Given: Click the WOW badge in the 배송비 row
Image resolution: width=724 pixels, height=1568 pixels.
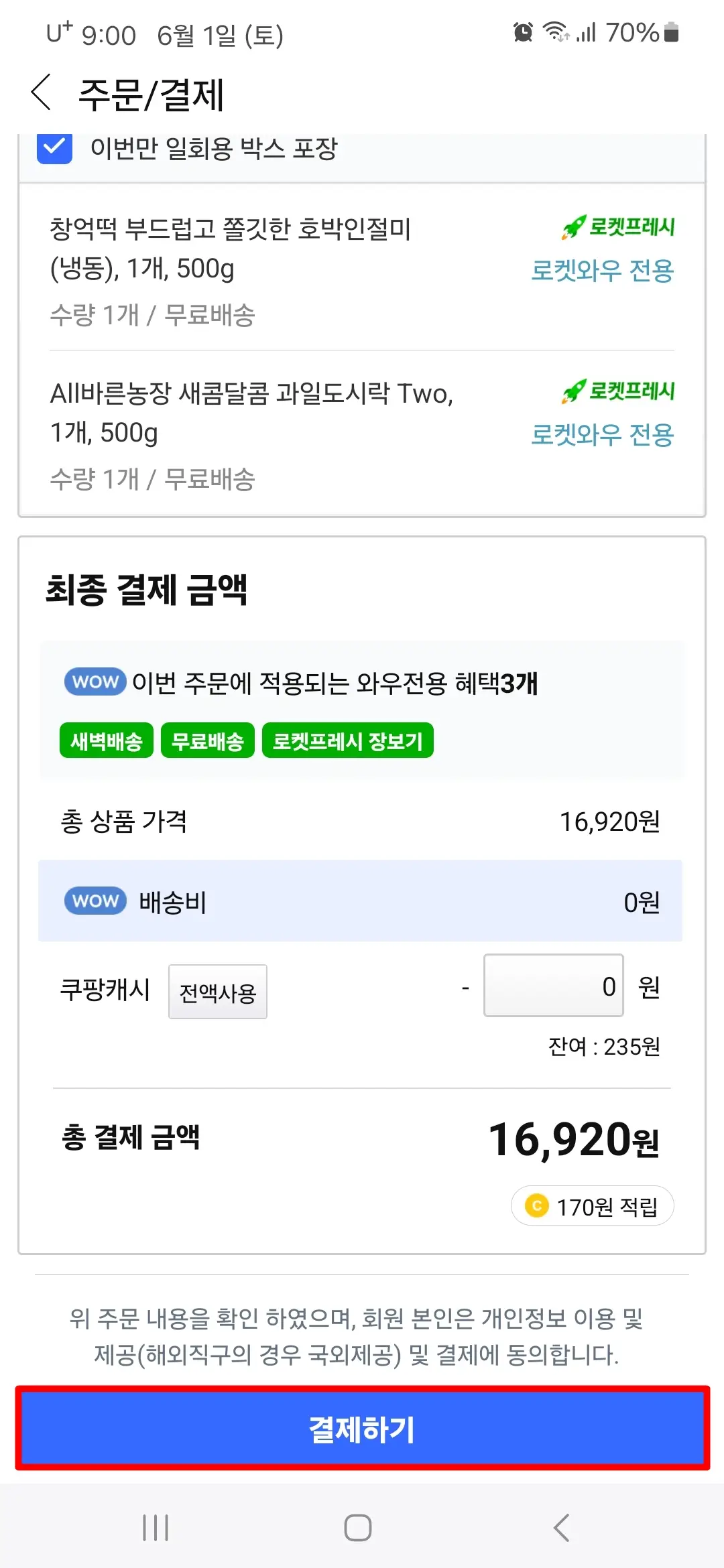Looking at the screenshot, I should [95, 901].
